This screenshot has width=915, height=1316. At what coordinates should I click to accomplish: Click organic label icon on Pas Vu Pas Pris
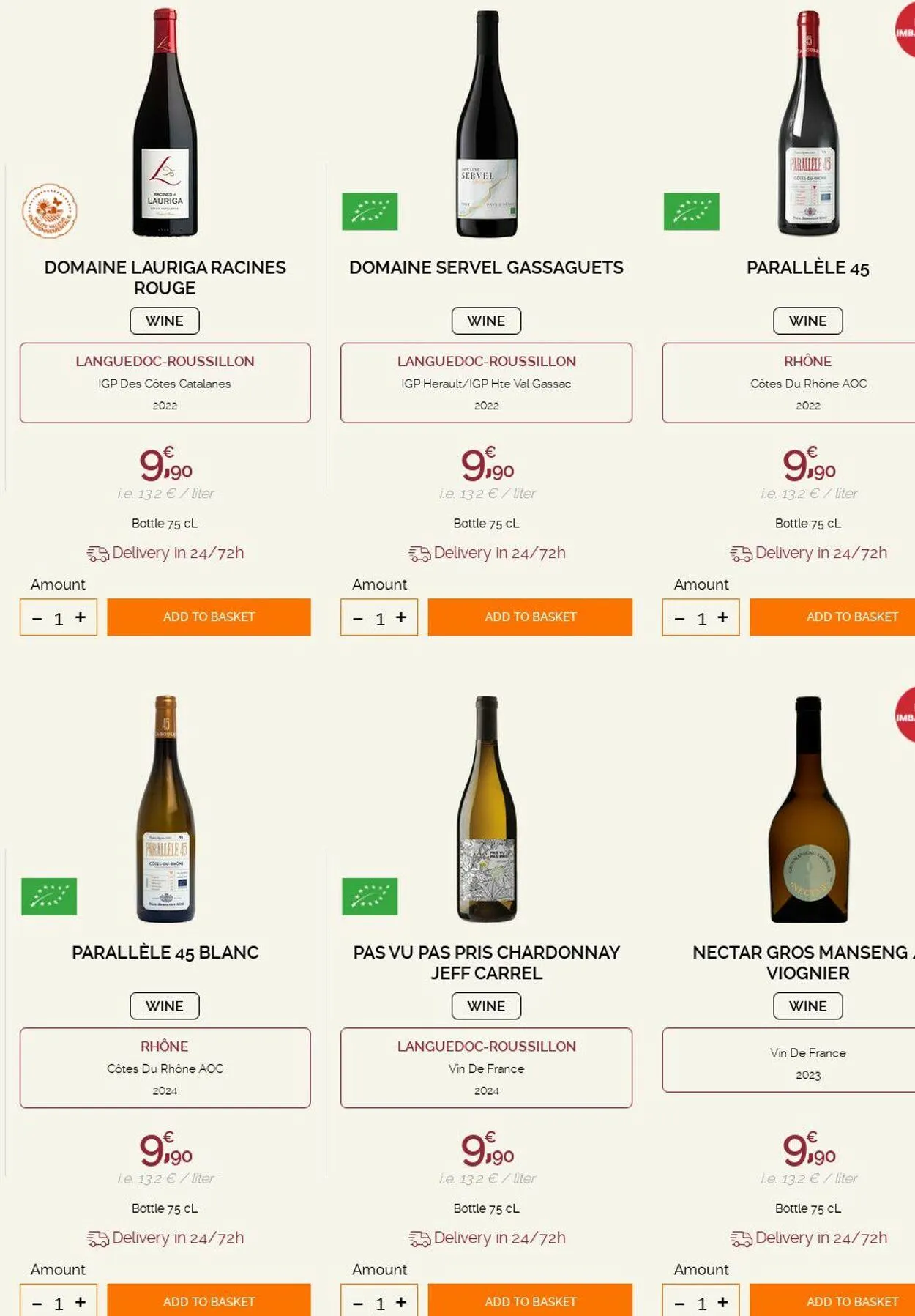coord(370,896)
